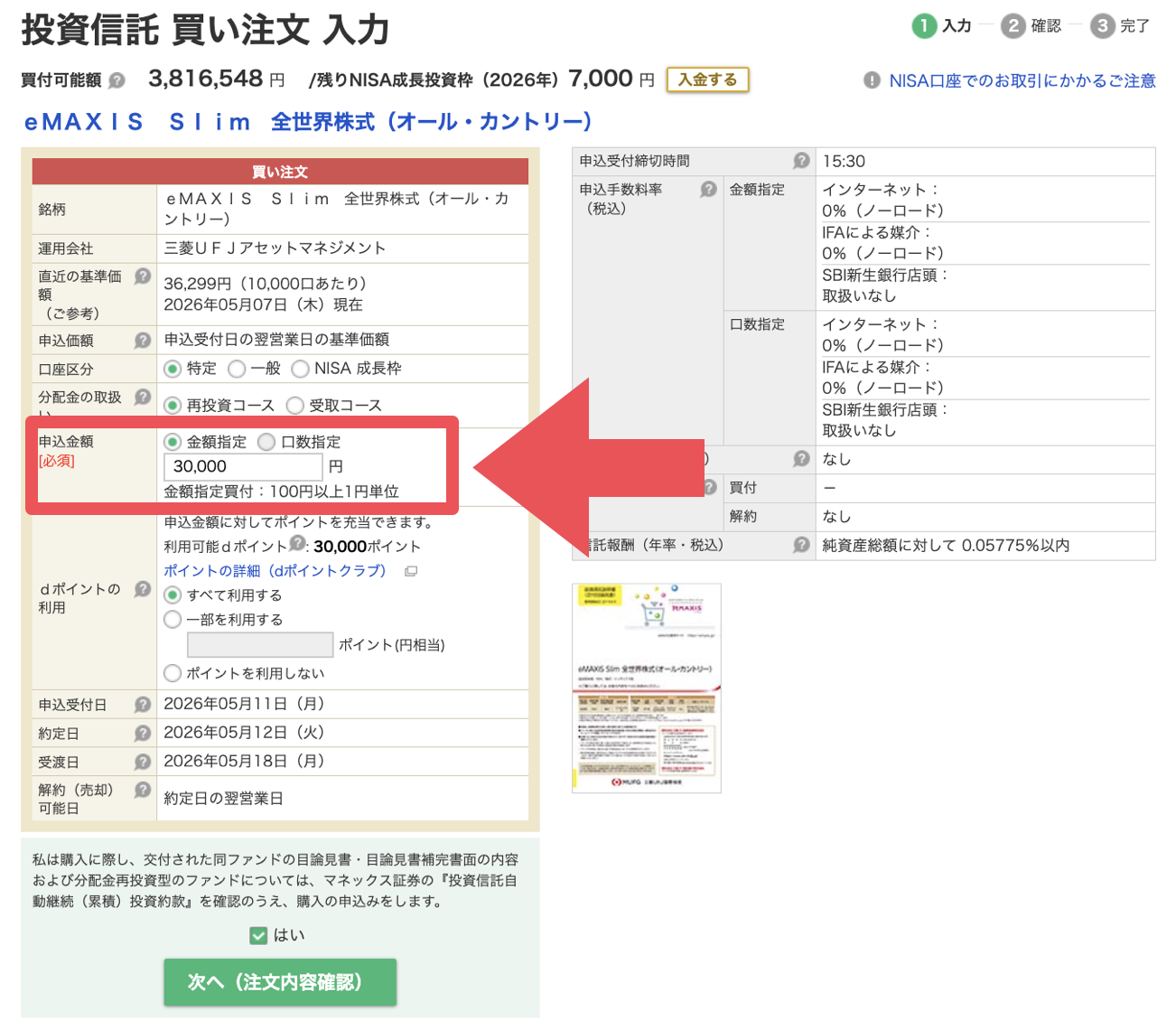The image size is (1176, 1030).
Task: Show help for 約定日
Action: 143,734
